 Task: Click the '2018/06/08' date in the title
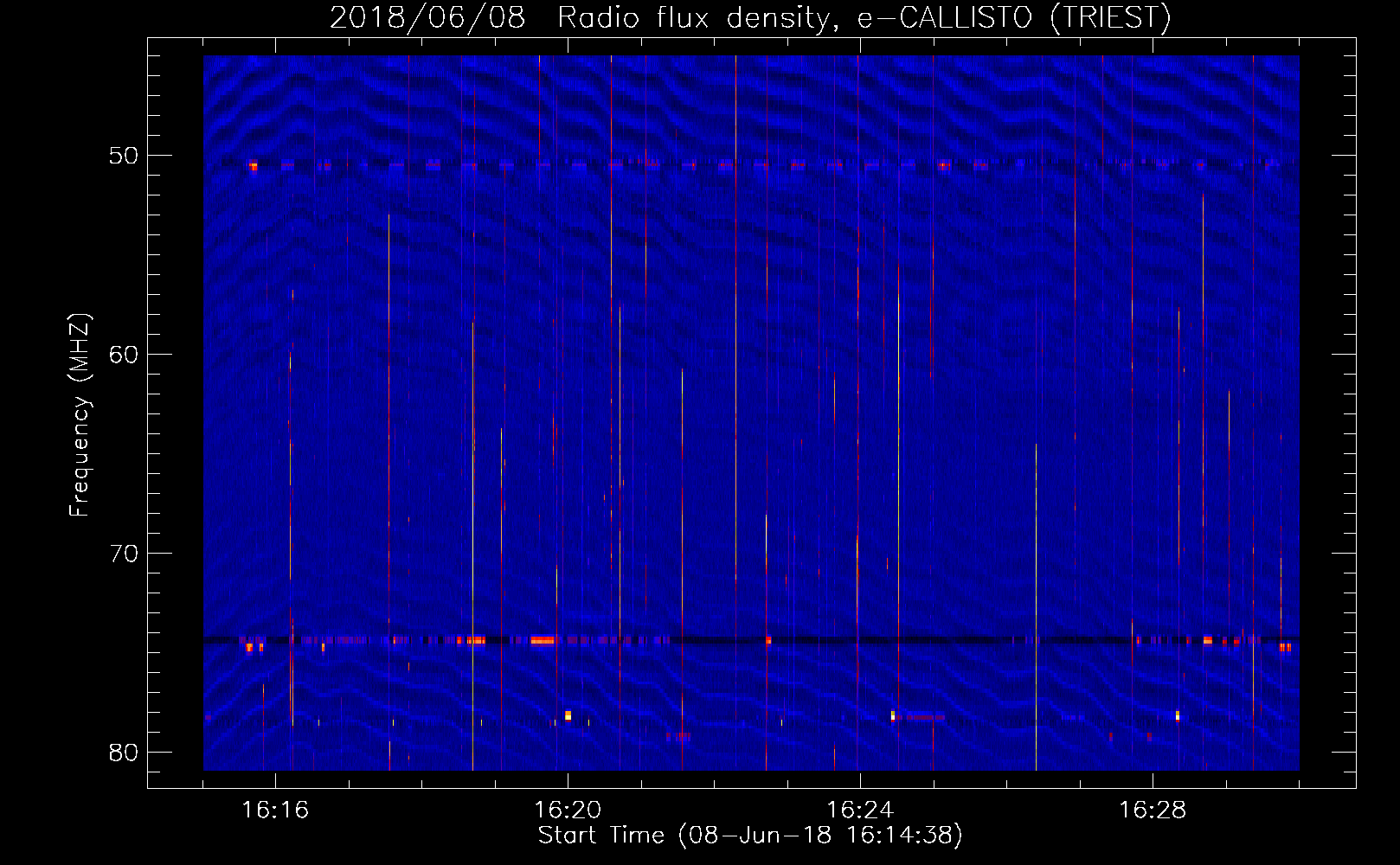click(427, 18)
